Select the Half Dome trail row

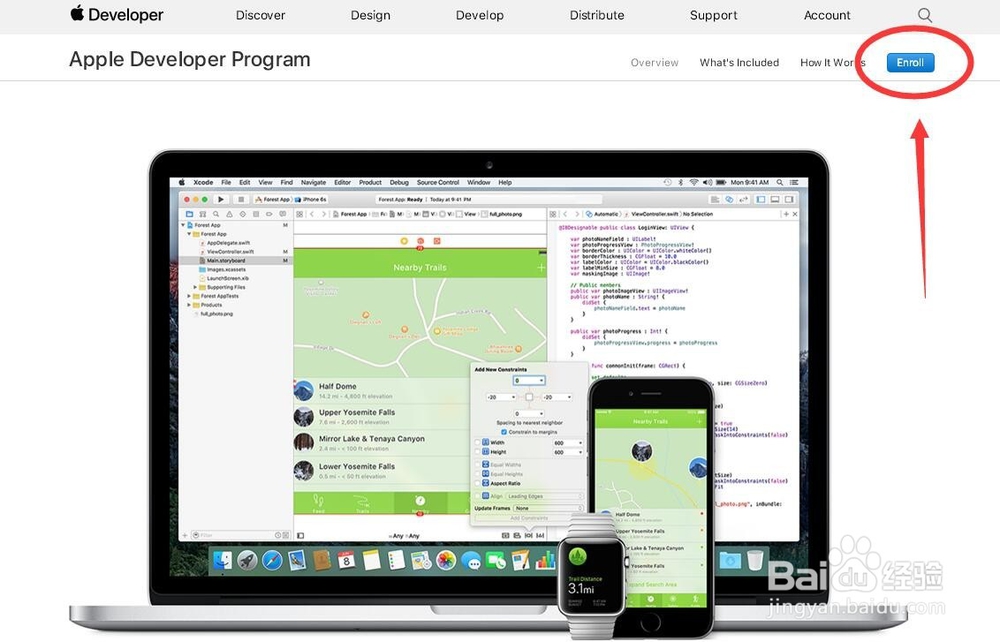pyautogui.click(x=381, y=390)
